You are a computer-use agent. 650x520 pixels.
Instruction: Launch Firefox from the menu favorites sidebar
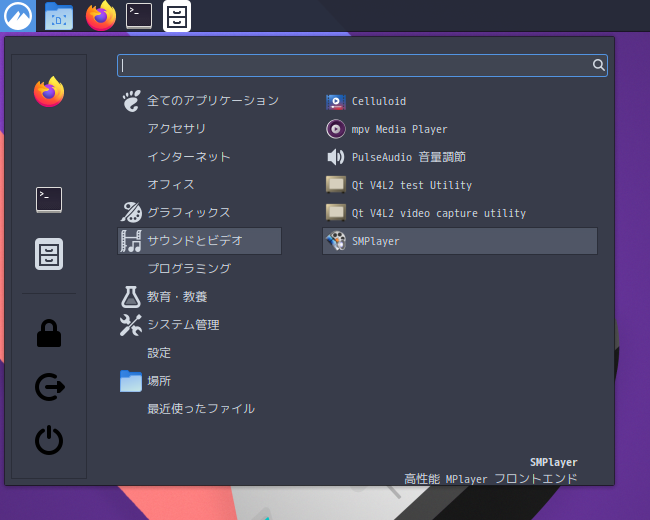point(49,92)
